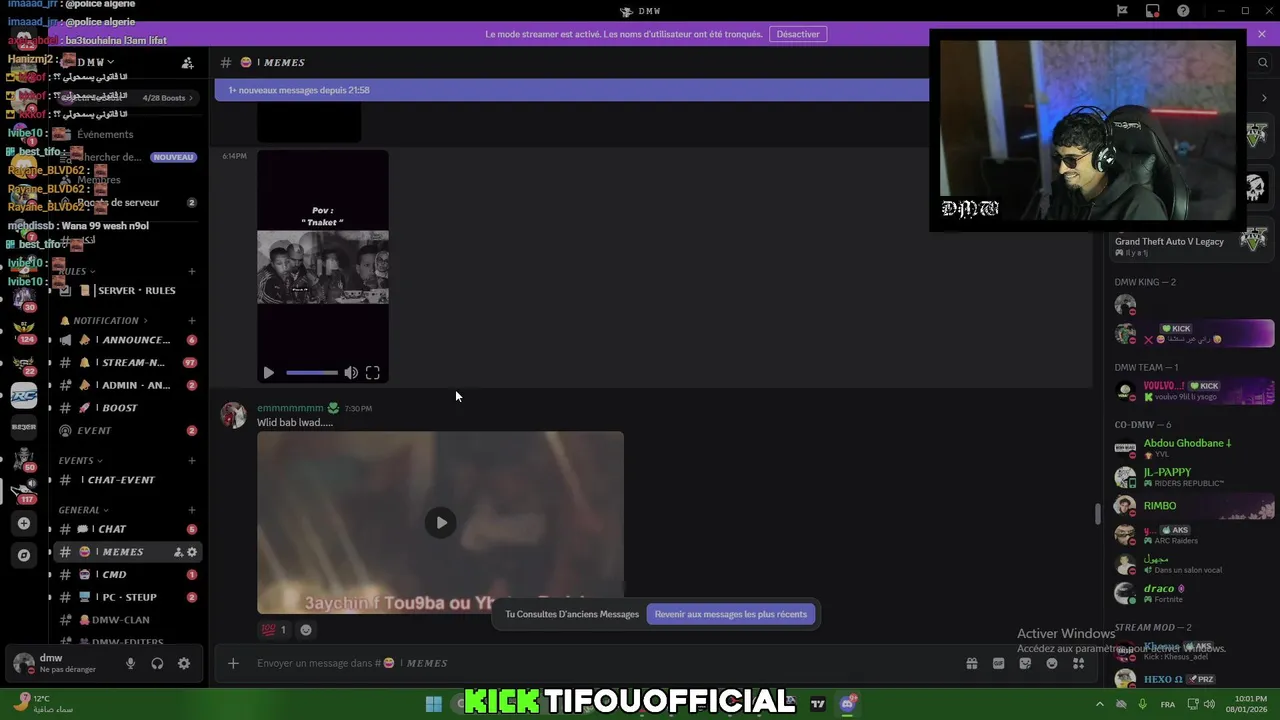
Task: Add channel to RULES category
Action: (x=192, y=271)
